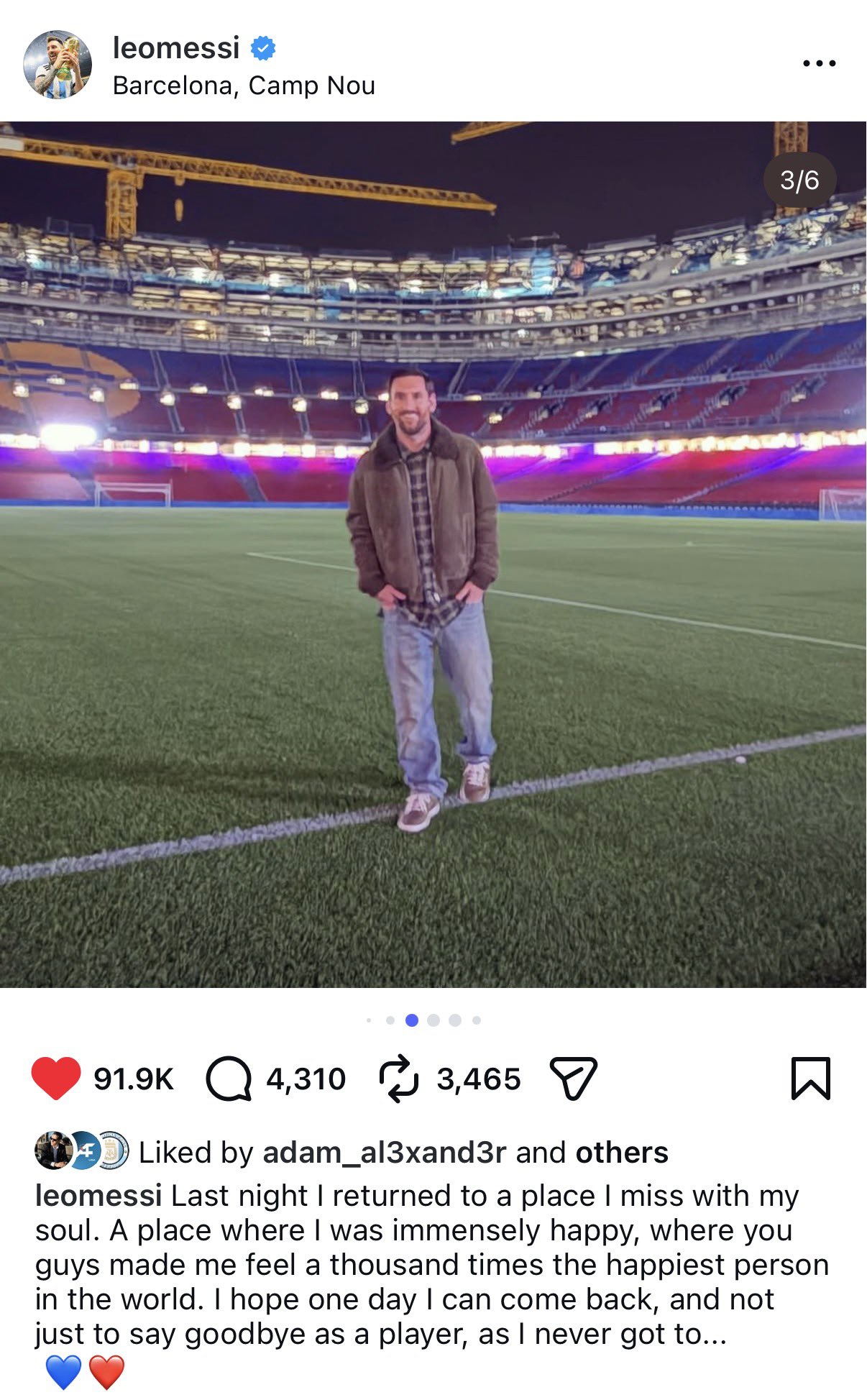Unlike the post via red heart icon
This screenshot has height=1400, width=867.
[56, 1078]
